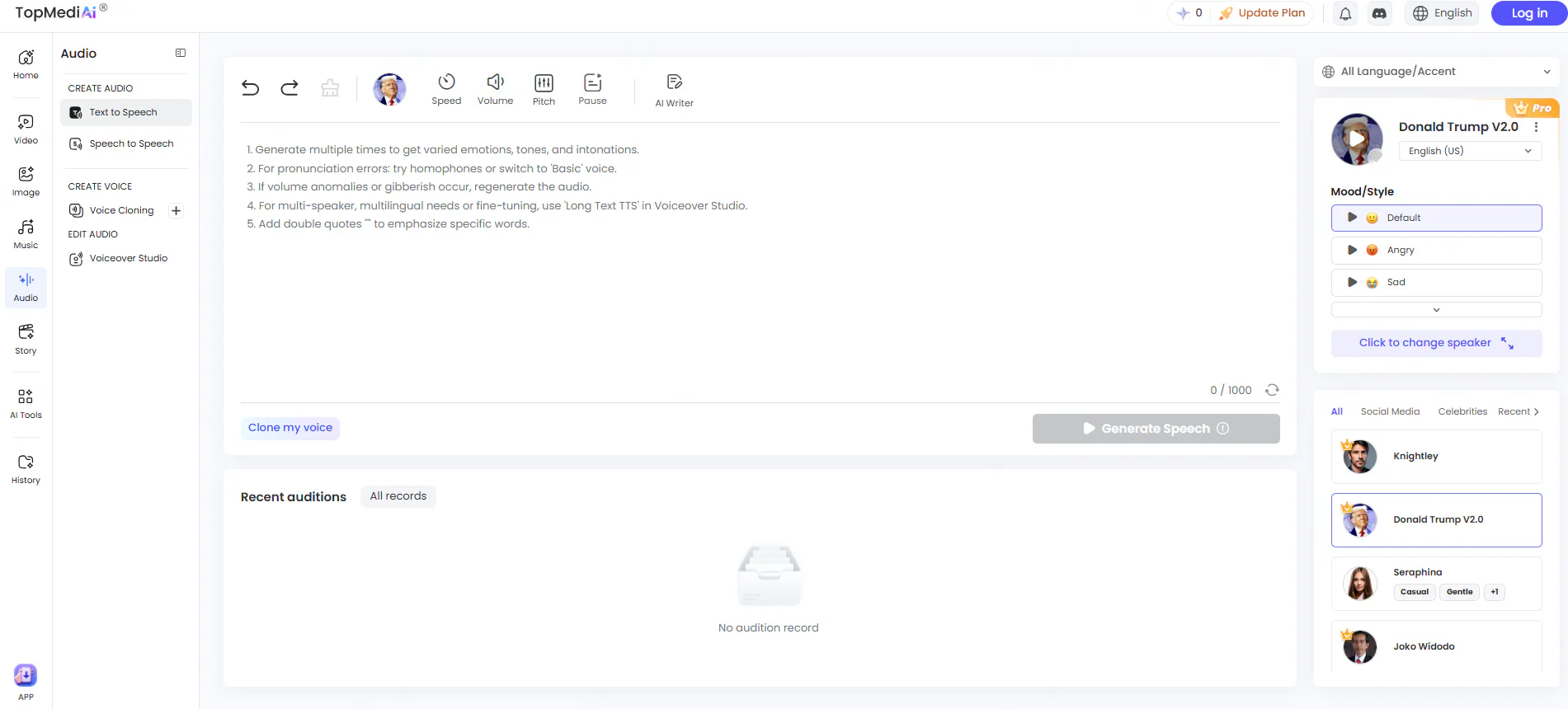
Task: Click the credits counter showing 0
Action: pyautogui.click(x=1189, y=13)
